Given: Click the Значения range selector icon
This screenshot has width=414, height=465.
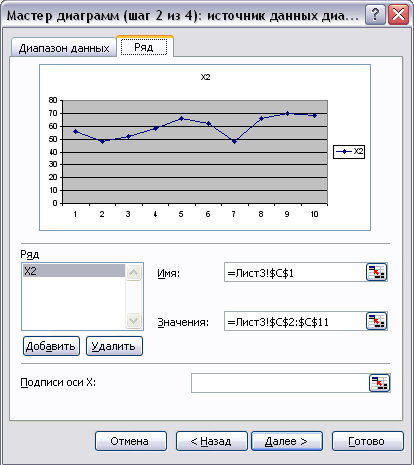Looking at the screenshot, I should pyautogui.click(x=376, y=321).
